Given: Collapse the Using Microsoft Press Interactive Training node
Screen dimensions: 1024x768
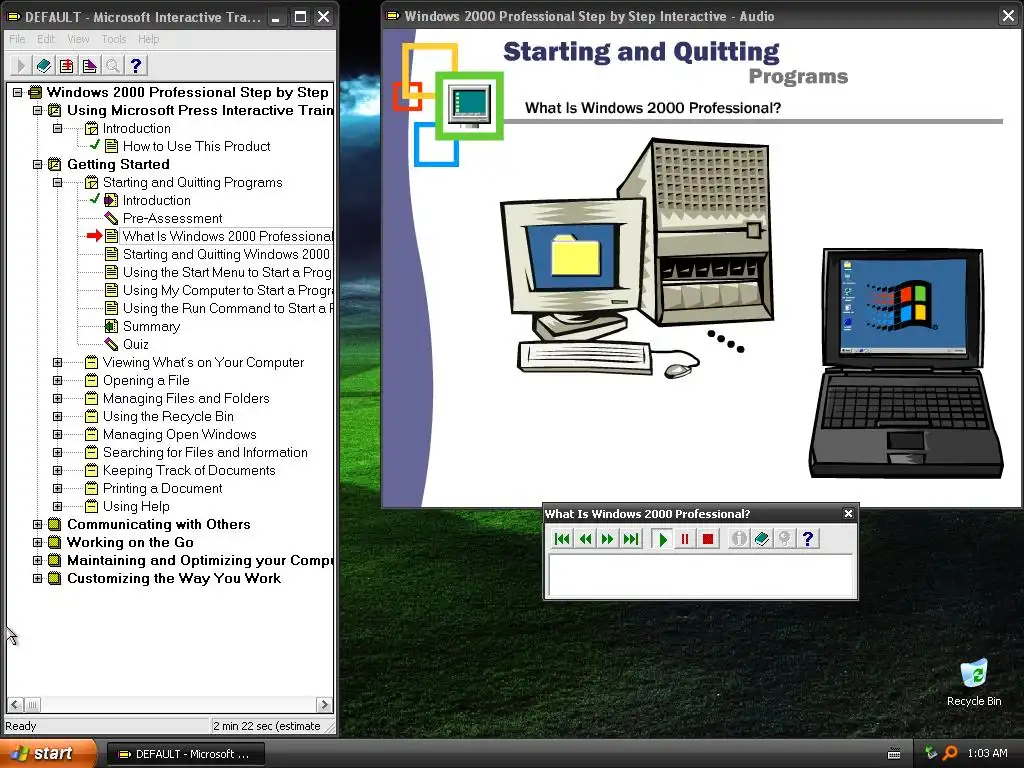Looking at the screenshot, I should 38,110.
